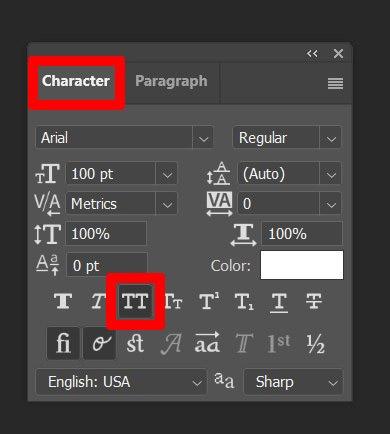Toggle Discretionary Ligatures st button
This screenshot has height=434, width=390.
(135, 343)
